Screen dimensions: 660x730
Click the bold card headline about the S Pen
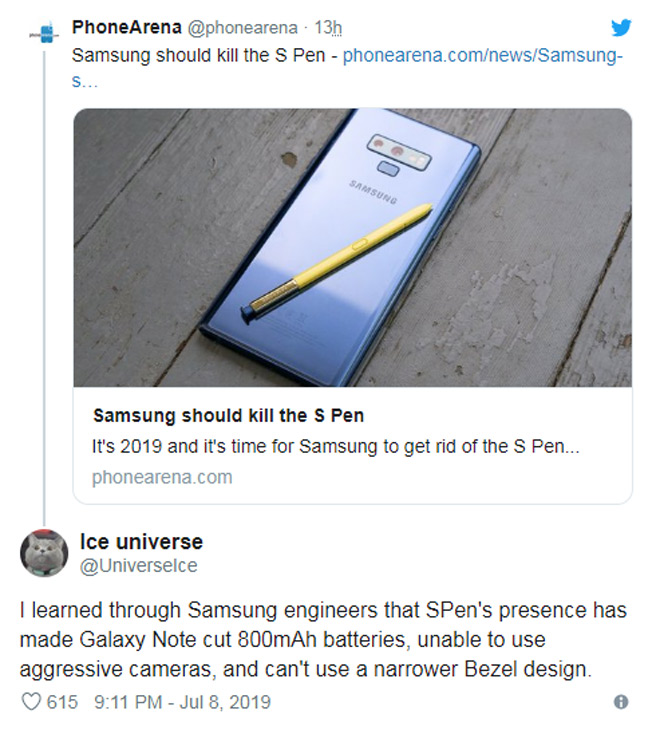point(228,415)
